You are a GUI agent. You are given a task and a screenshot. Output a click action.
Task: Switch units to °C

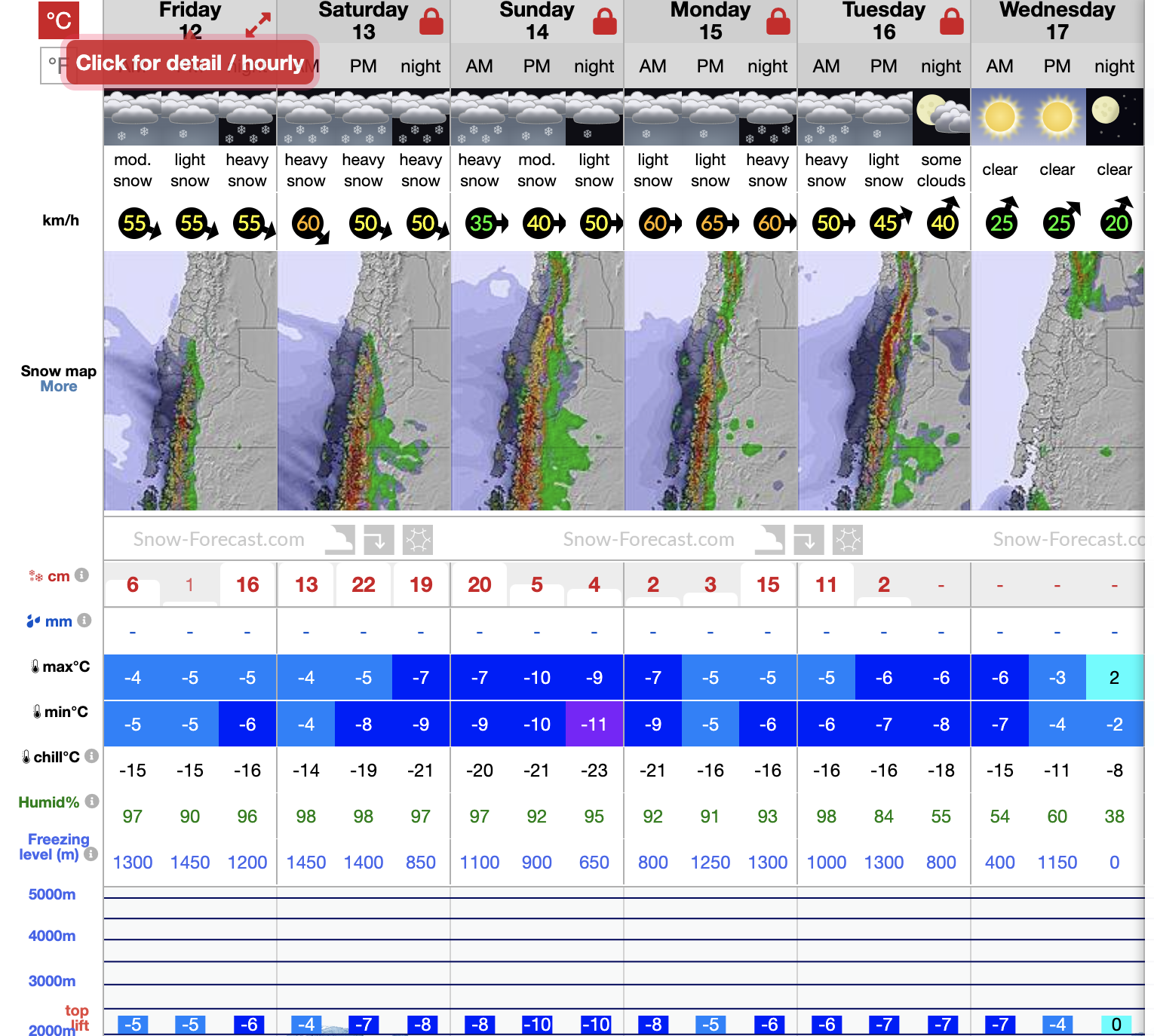point(59,20)
